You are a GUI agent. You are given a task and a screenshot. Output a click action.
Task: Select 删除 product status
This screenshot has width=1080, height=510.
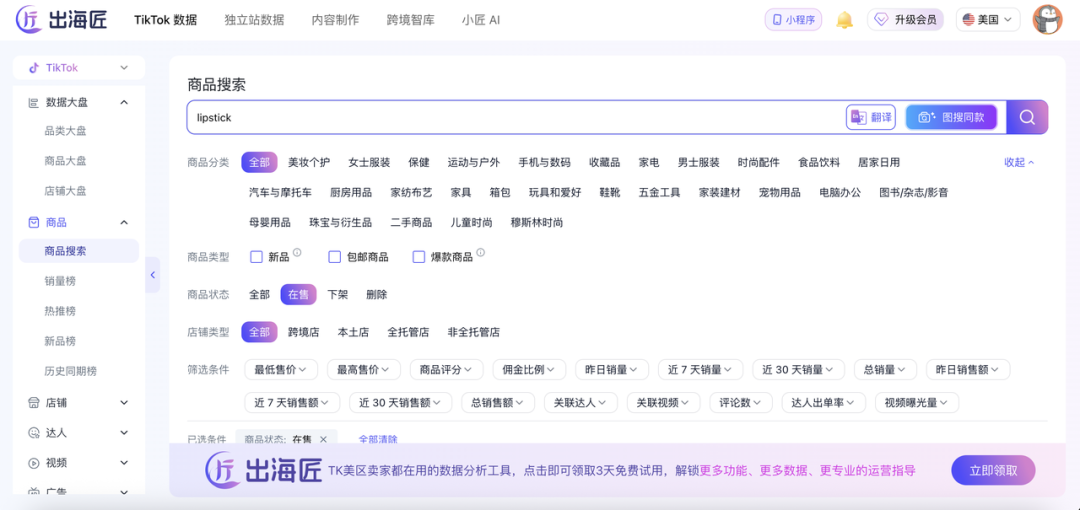point(377,294)
